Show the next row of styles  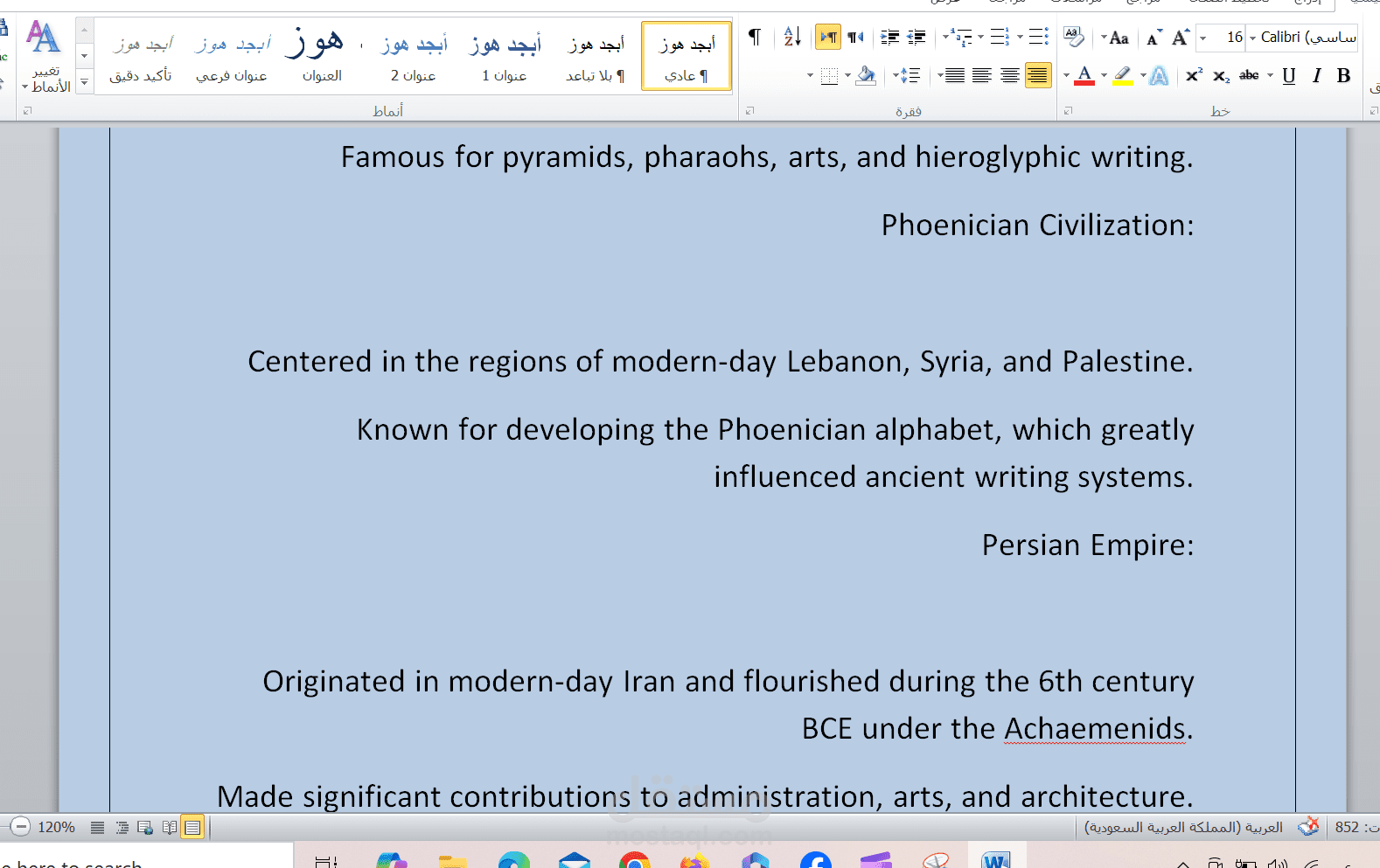click(x=84, y=56)
